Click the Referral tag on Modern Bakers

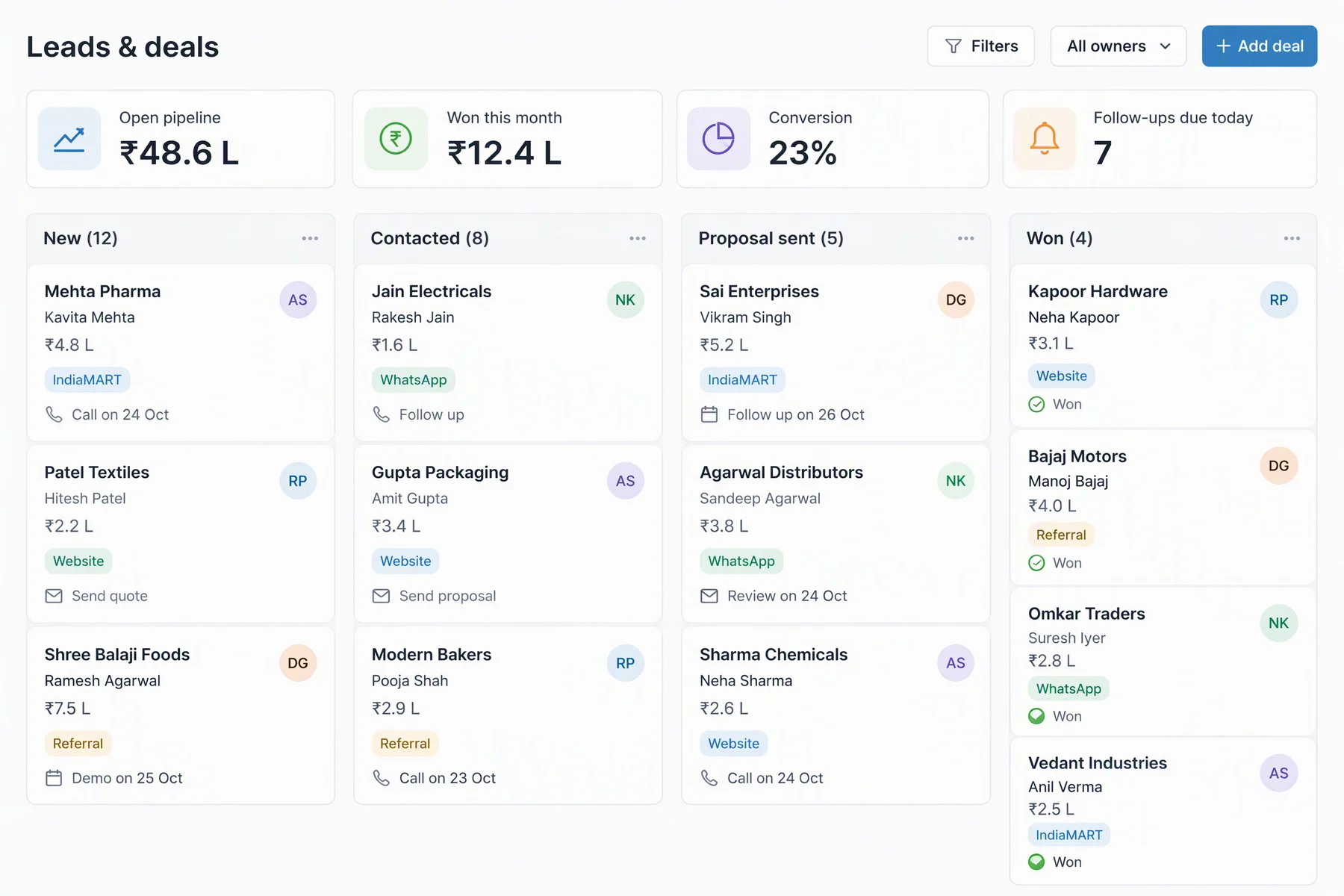tap(405, 744)
